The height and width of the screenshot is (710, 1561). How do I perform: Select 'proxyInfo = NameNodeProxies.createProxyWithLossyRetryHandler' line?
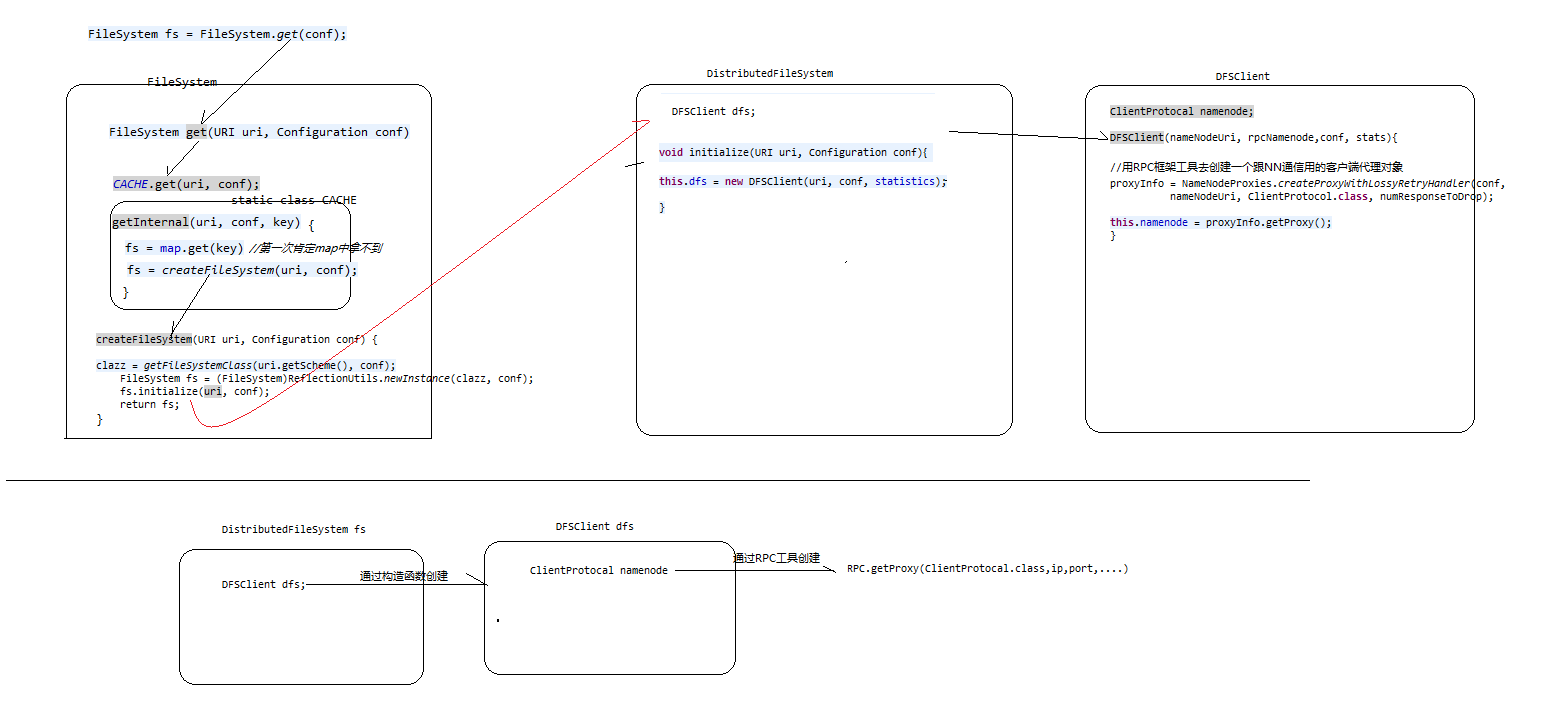[x=1308, y=183]
